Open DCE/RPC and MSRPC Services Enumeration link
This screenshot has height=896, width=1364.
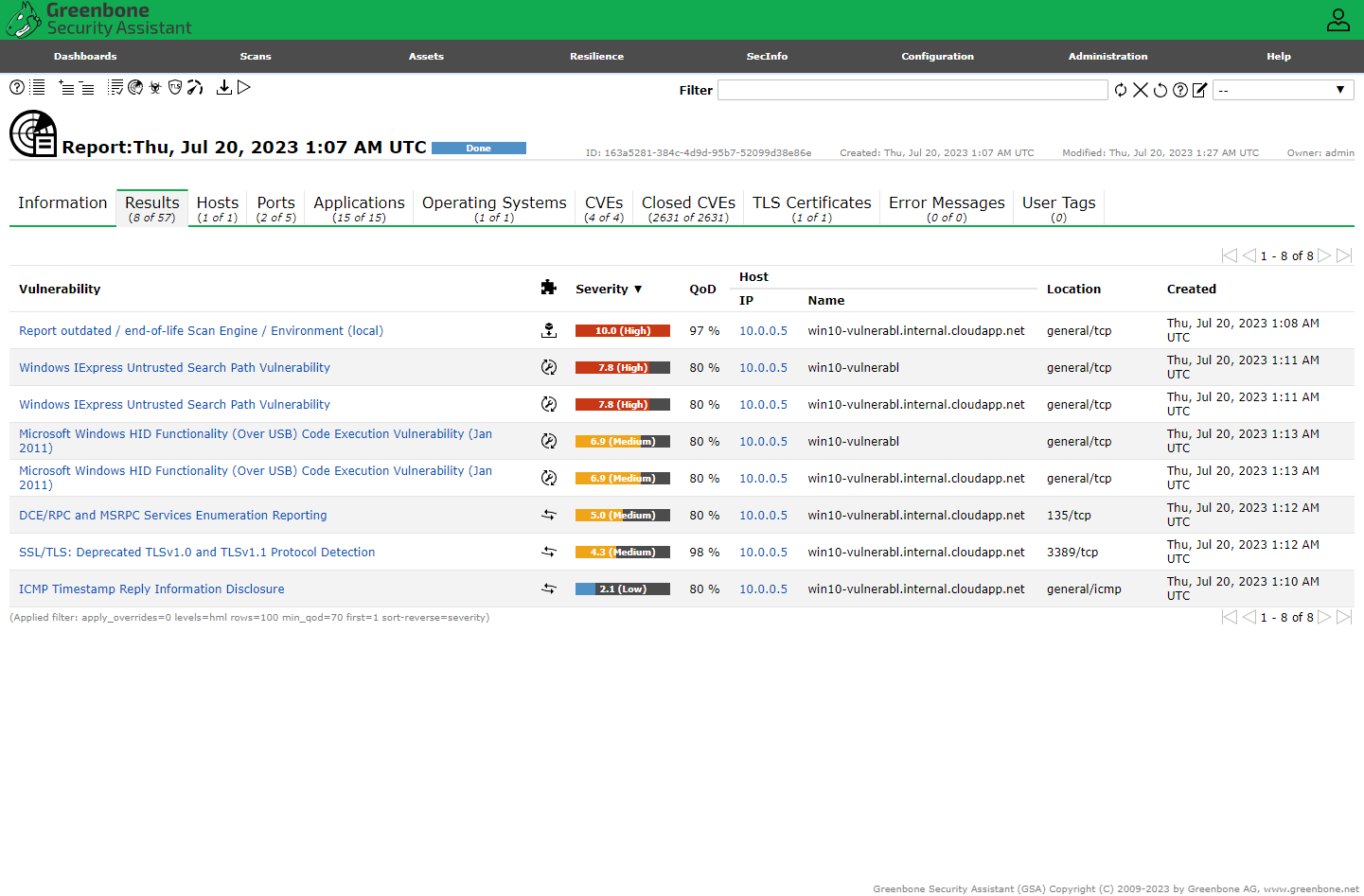pyautogui.click(x=173, y=515)
